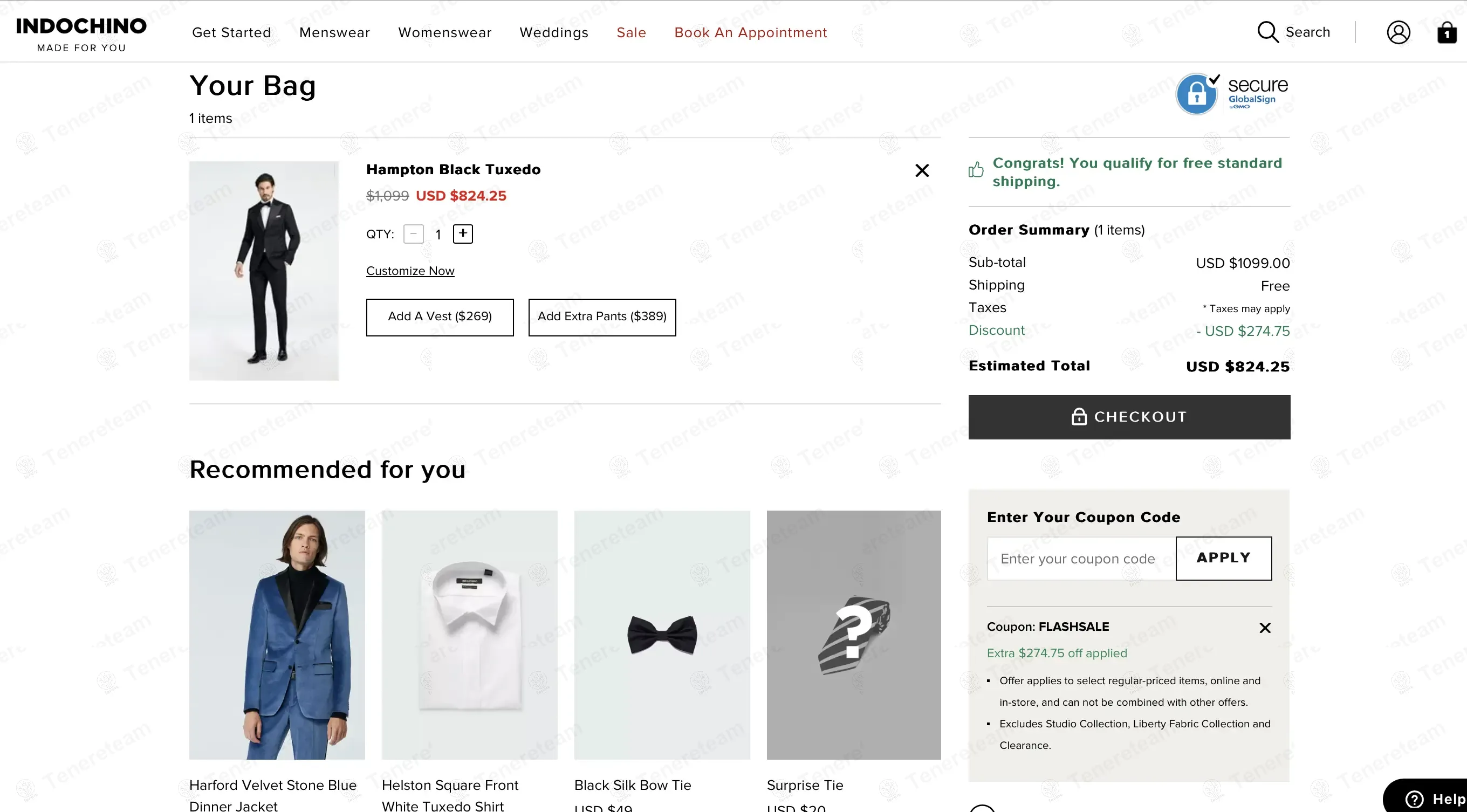Open the Indochino logo homepage link

point(81,34)
